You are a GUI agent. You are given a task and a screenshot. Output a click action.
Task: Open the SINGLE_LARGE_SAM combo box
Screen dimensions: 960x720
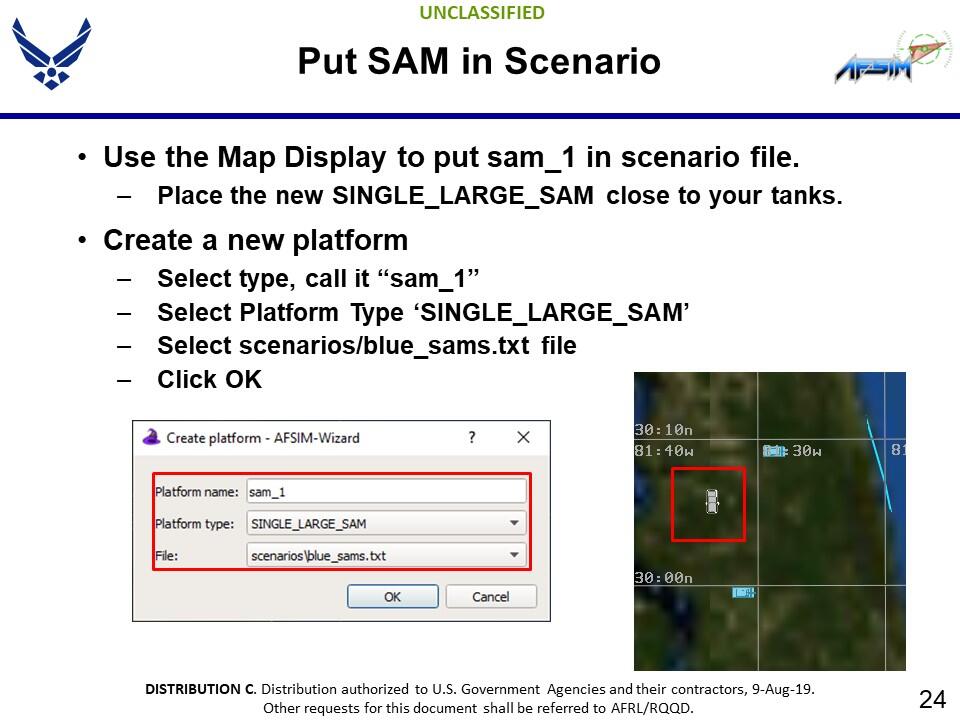pos(386,523)
